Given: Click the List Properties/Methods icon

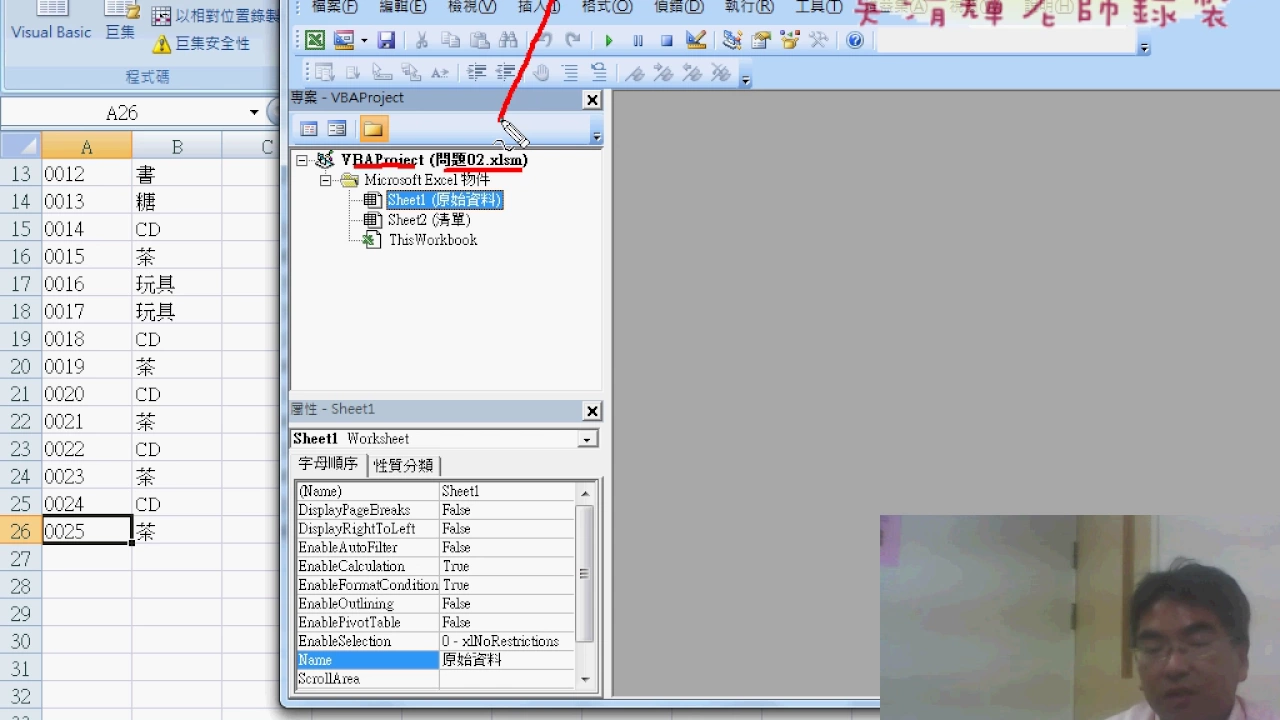Looking at the screenshot, I should pyautogui.click(x=324, y=73).
